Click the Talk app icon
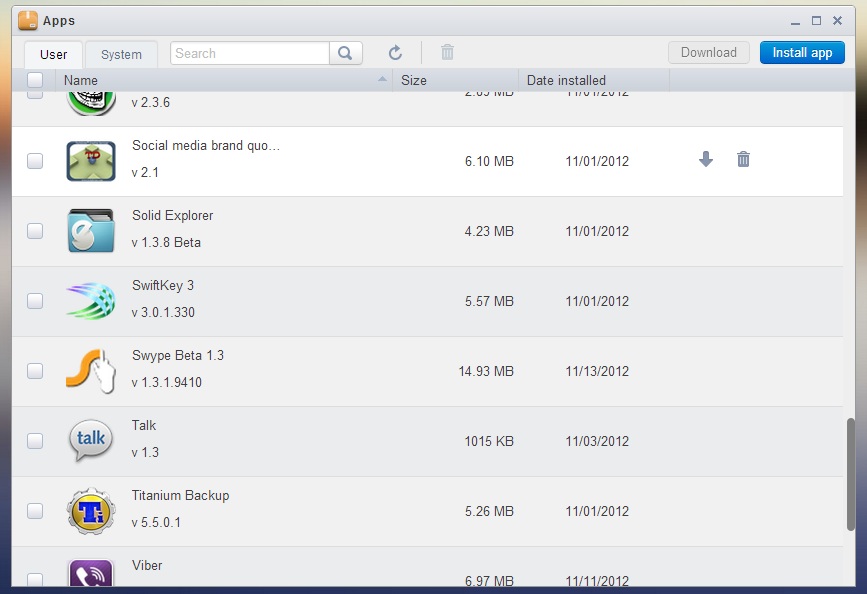This screenshot has width=867, height=594. pyautogui.click(x=90, y=440)
